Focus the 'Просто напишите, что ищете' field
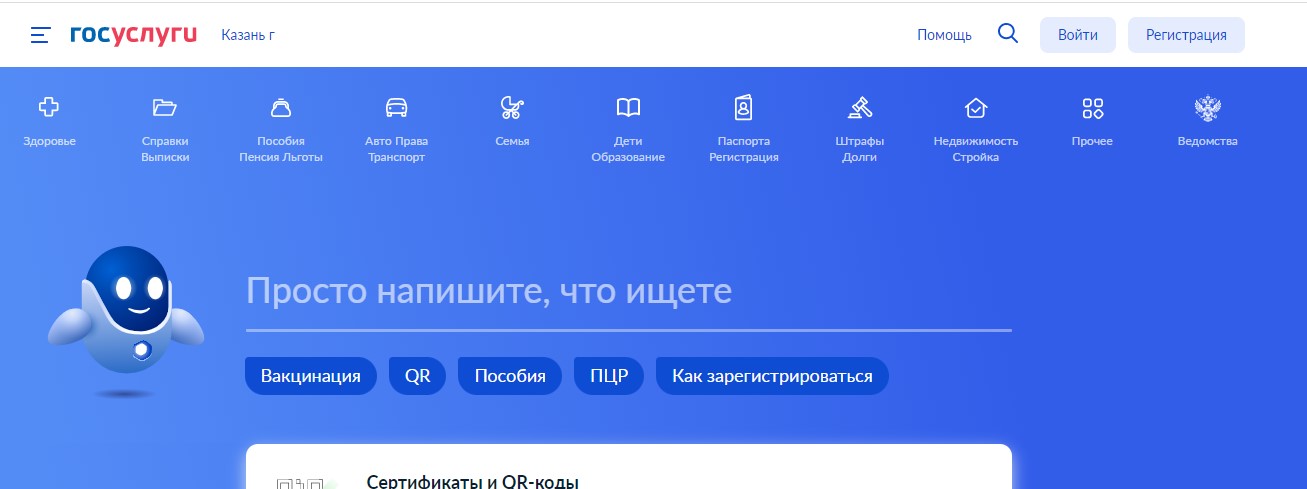Image resolution: width=1307 pixels, height=489 pixels. 628,293
